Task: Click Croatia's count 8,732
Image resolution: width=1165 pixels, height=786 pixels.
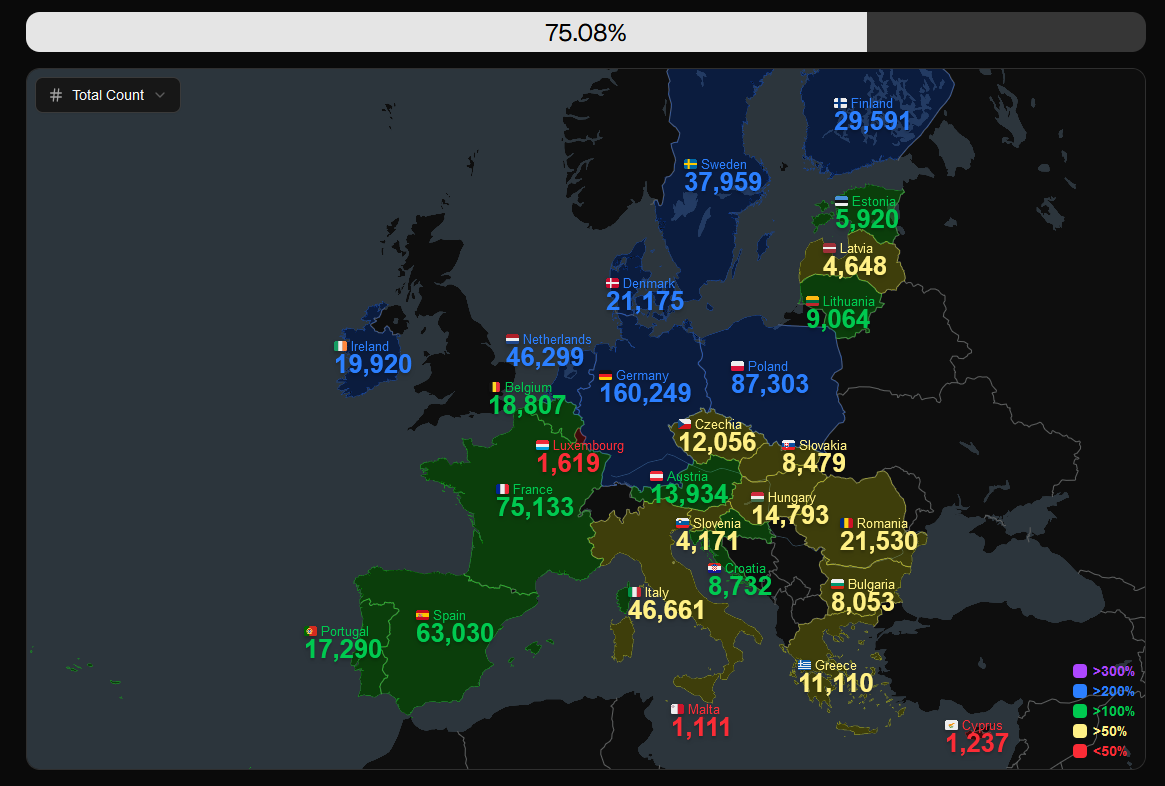Action: coord(740,586)
